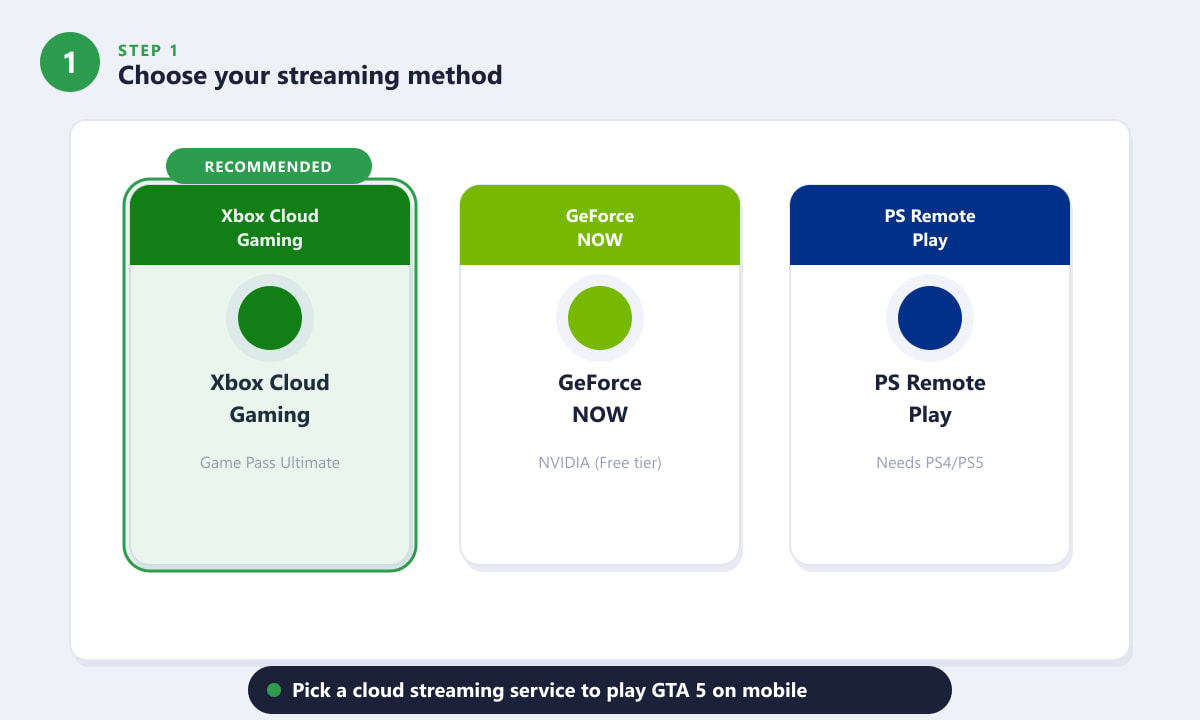Click the Xbox Cloud Gaming card title text
The height and width of the screenshot is (720, 1200).
(270, 398)
